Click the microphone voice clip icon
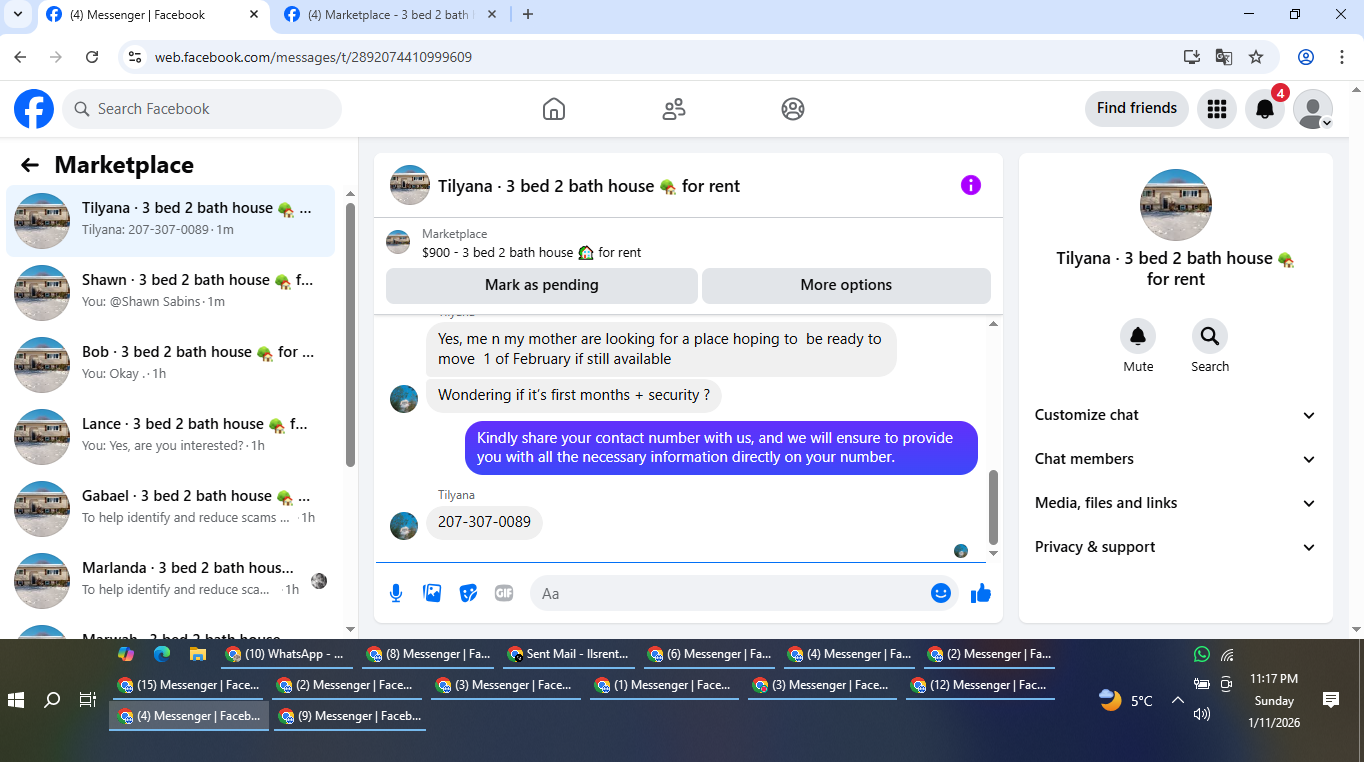This screenshot has width=1364, height=762. click(396, 593)
